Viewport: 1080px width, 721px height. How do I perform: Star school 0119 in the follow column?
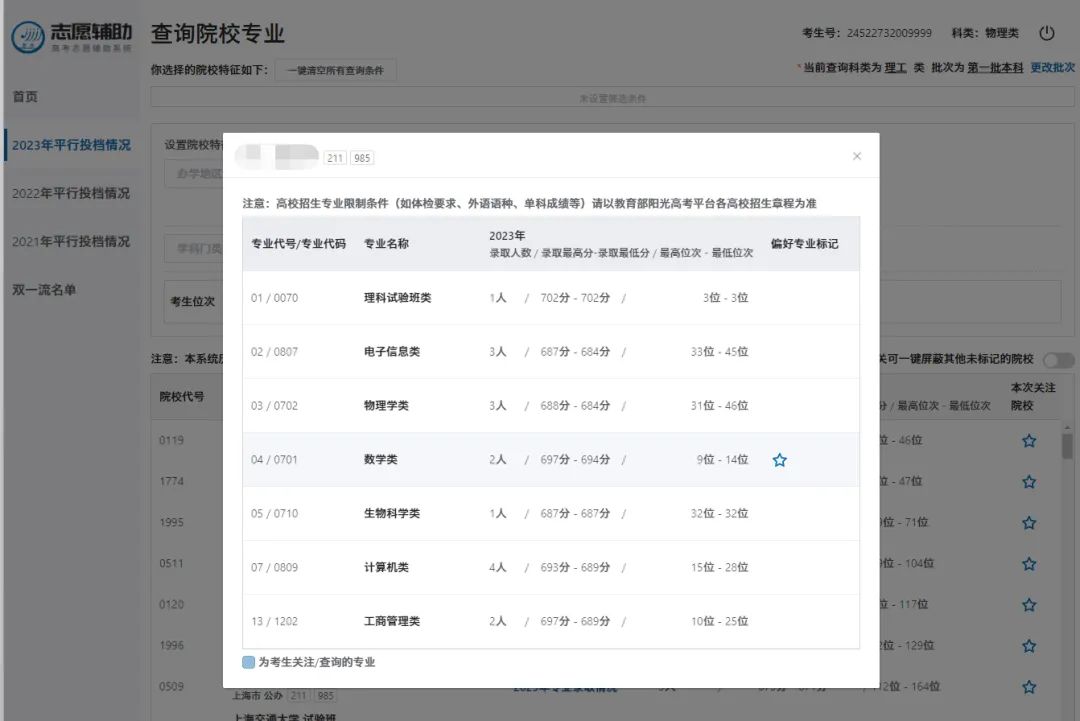(1029, 441)
